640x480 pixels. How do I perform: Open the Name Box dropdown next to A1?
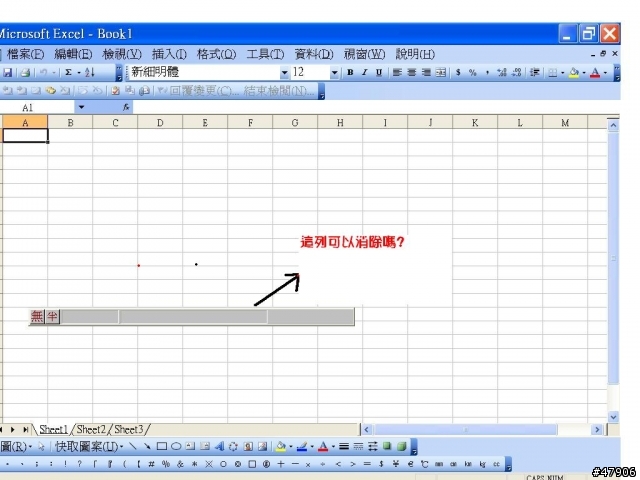click(x=81, y=107)
